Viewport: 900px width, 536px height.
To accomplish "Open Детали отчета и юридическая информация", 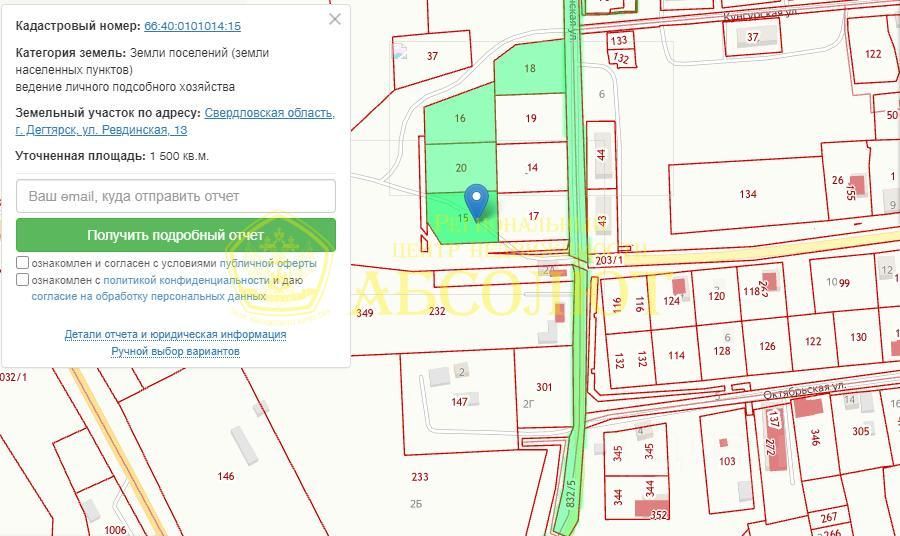I will click(x=175, y=334).
